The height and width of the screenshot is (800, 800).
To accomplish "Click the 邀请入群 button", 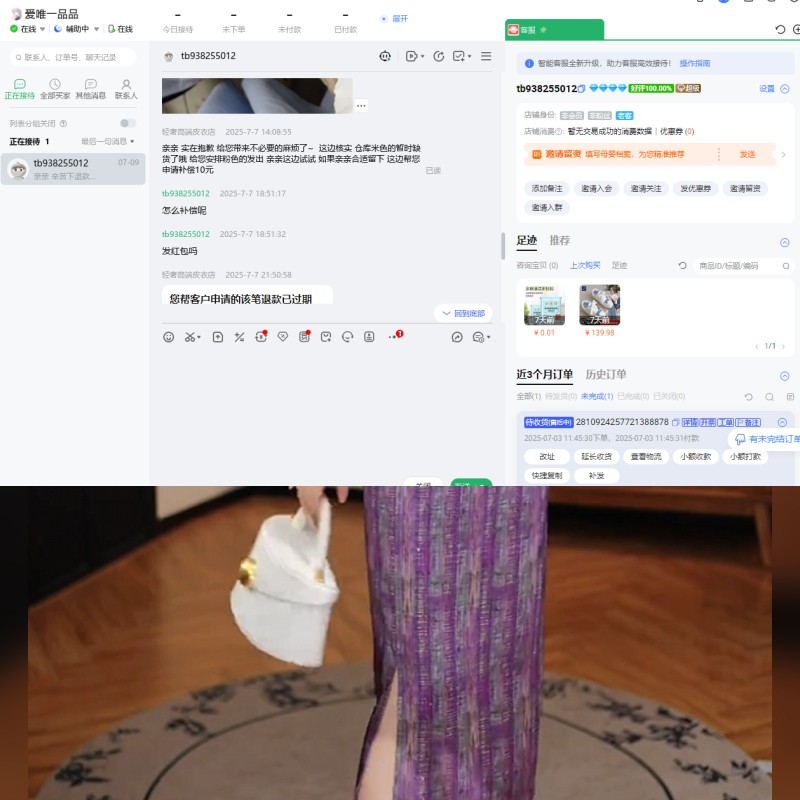I will [547, 208].
